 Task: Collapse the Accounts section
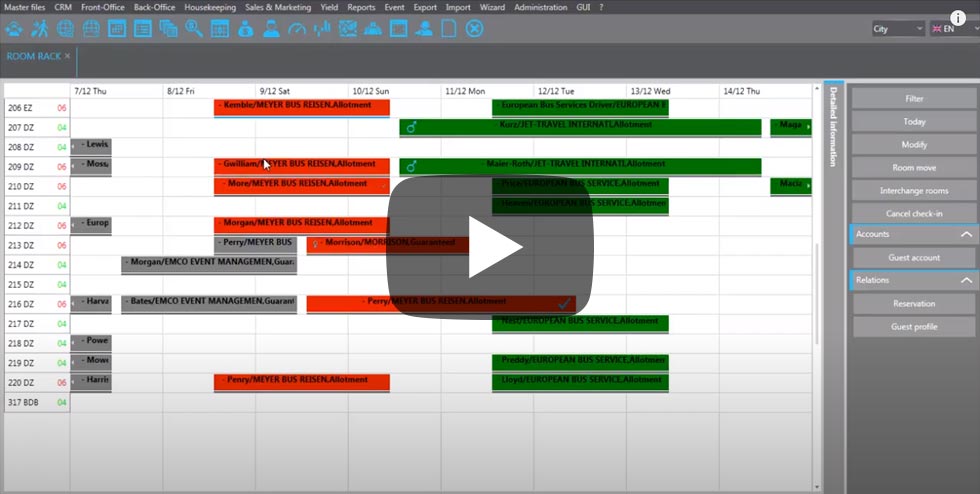click(966, 234)
